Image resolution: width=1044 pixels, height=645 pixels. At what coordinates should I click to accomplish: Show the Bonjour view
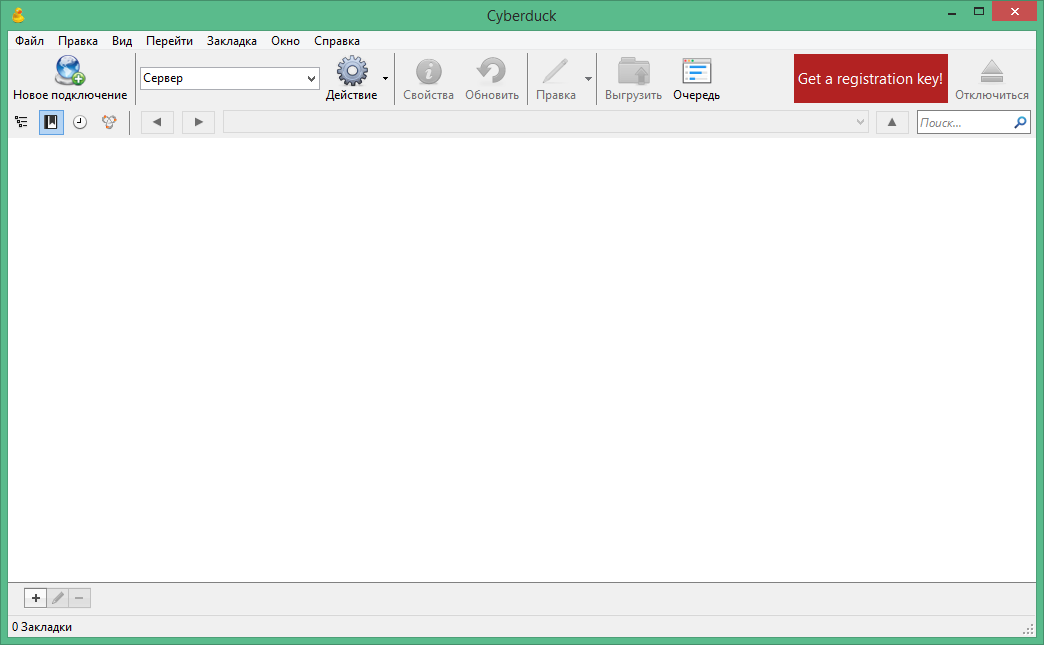(109, 122)
